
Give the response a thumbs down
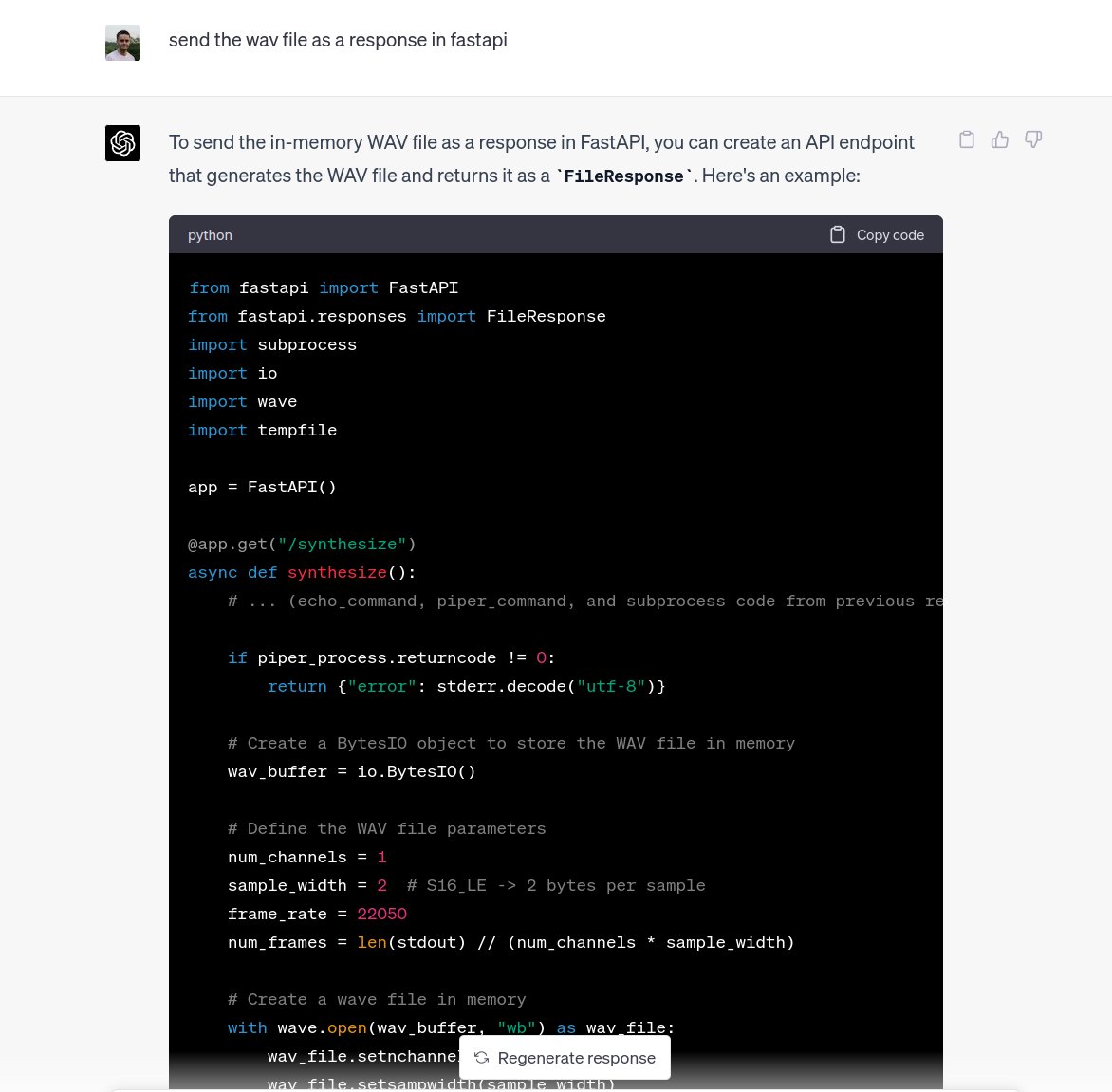(1033, 139)
